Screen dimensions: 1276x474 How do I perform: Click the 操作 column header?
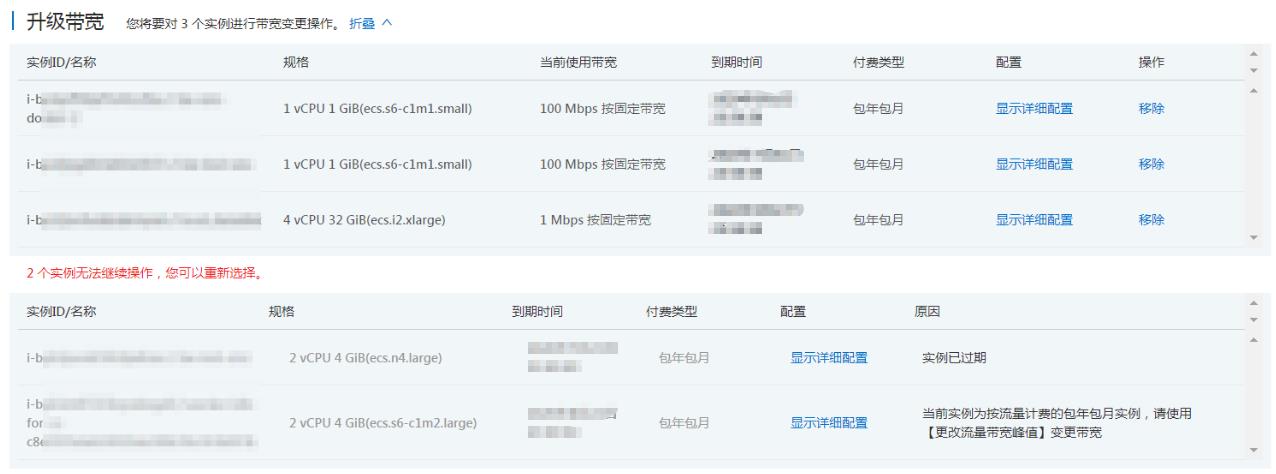[1151, 62]
